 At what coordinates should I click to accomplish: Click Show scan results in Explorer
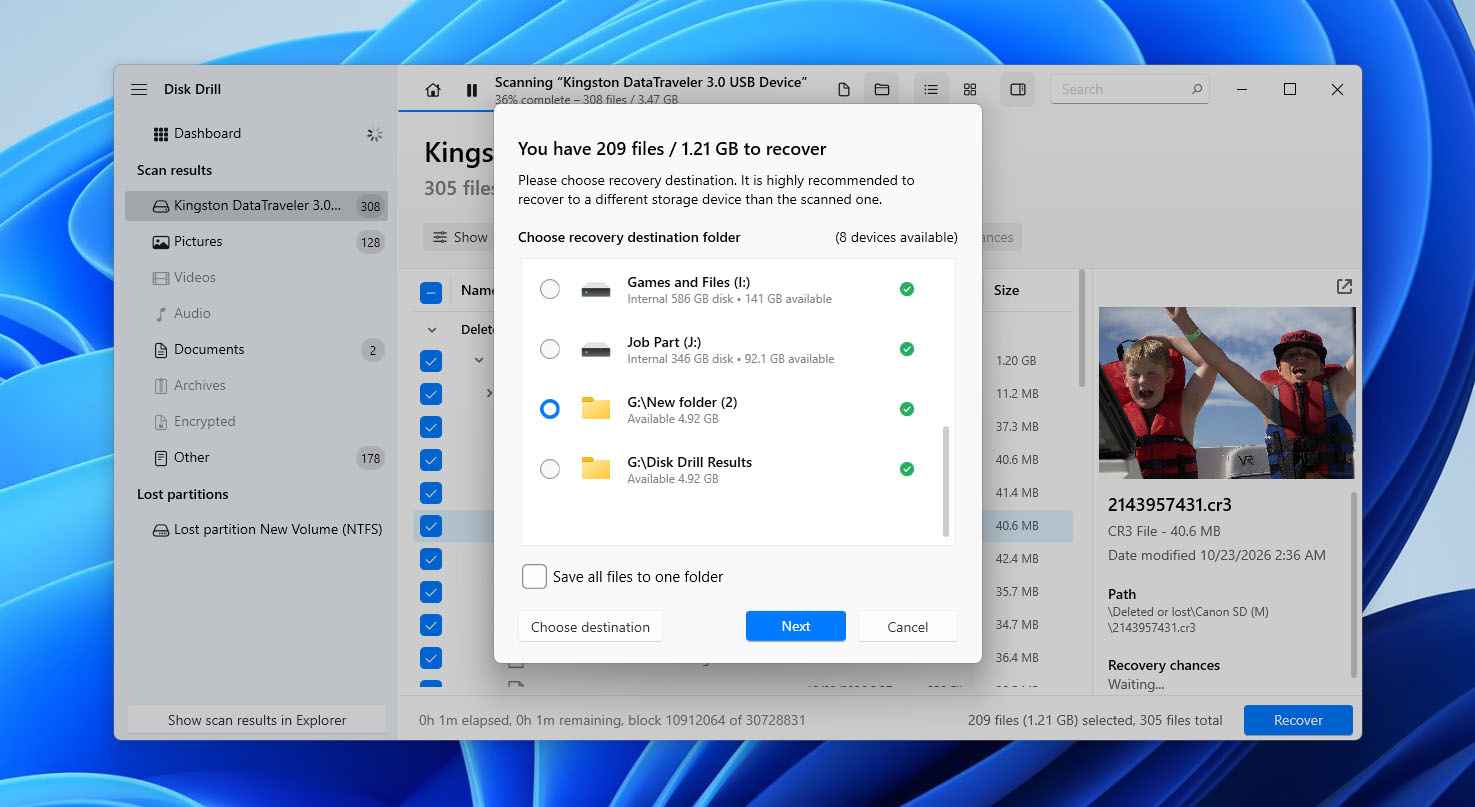(257, 720)
